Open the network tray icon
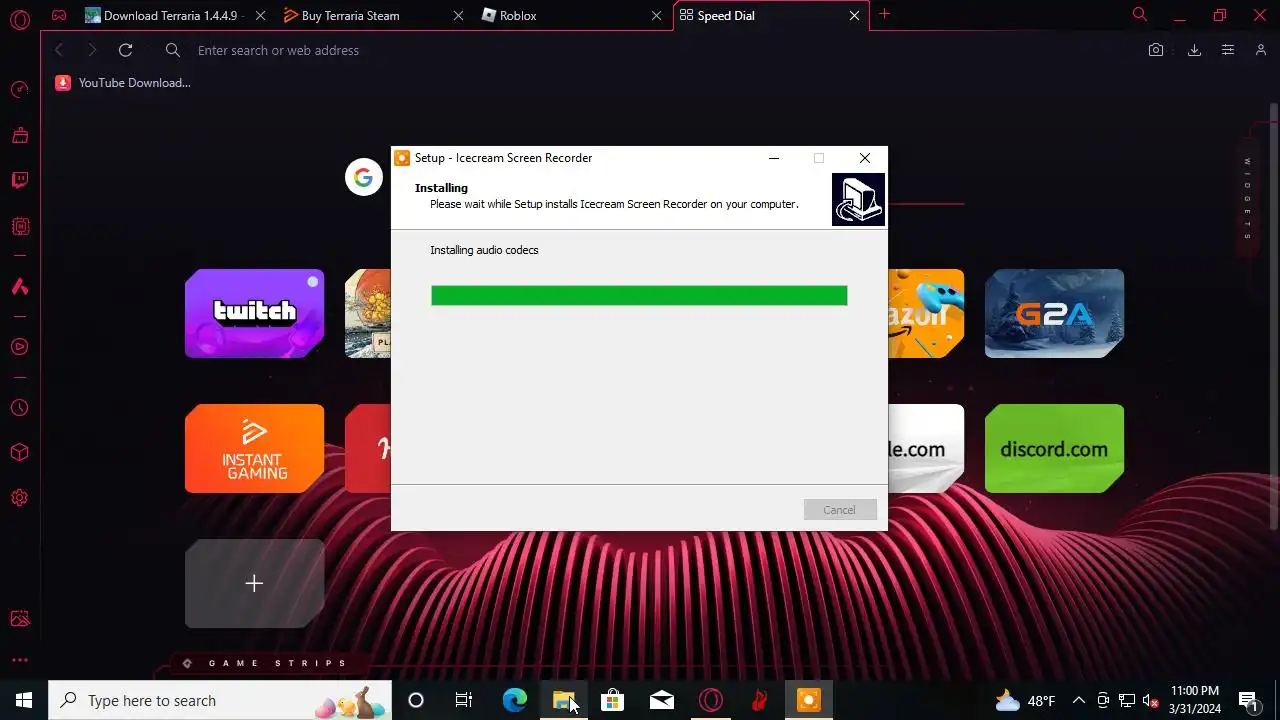Image resolution: width=1280 pixels, height=720 pixels. [x=1127, y=700]
